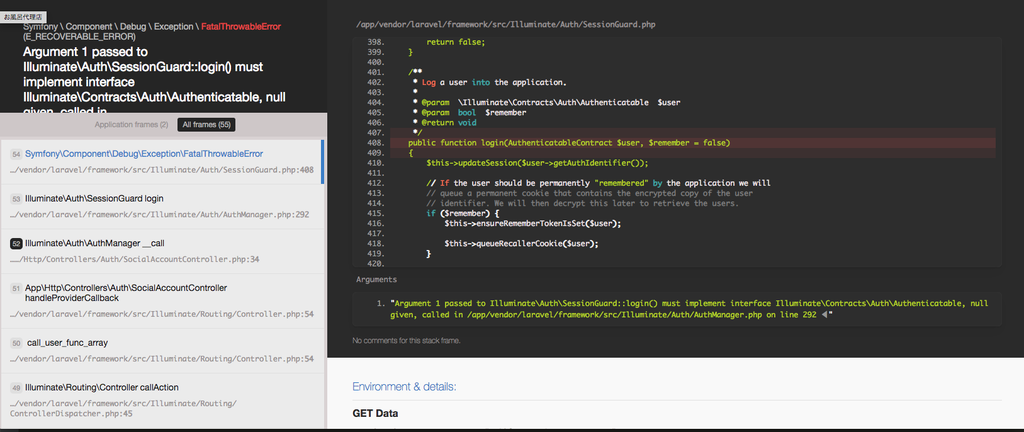Click frame number badge 54
The image size is (1024, 432).
[16, 154]
